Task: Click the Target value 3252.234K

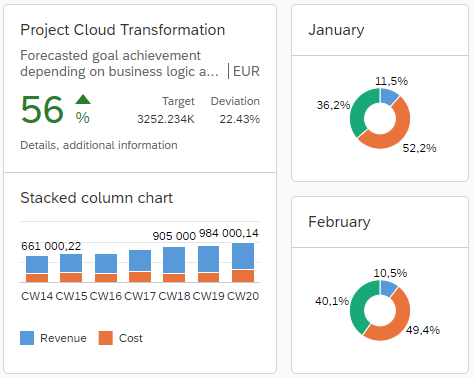Action: (x=166, y=119)
